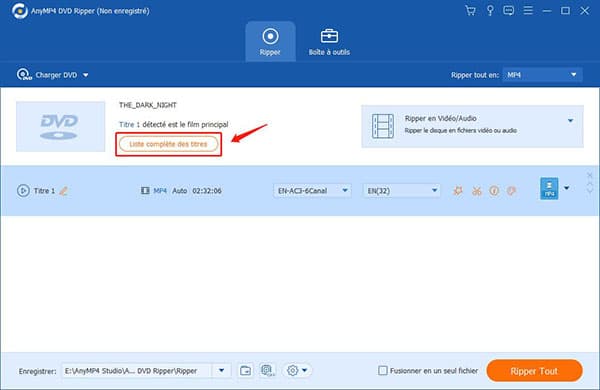Click the register key icon
This screenshot has height=390, width=600.
click(490, 11)
